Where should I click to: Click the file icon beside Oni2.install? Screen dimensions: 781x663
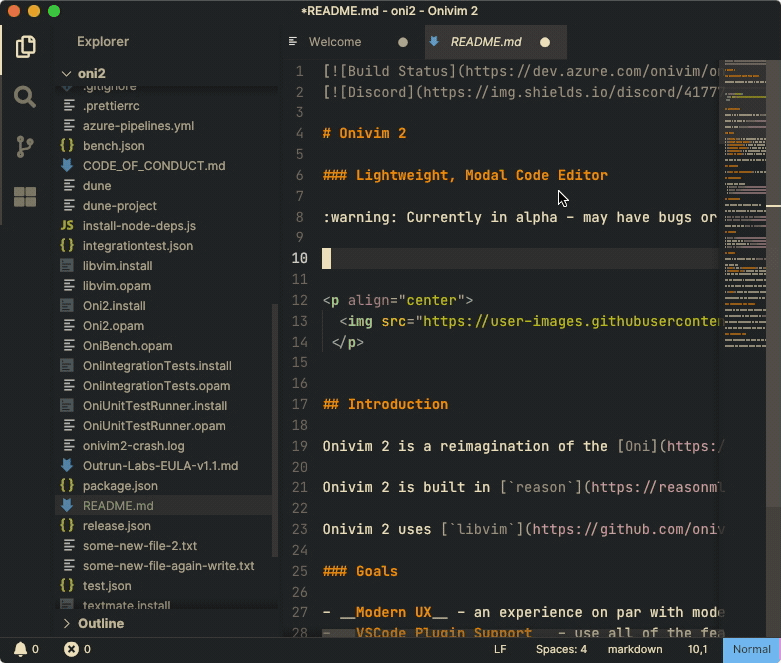click(x=67, y=305)
